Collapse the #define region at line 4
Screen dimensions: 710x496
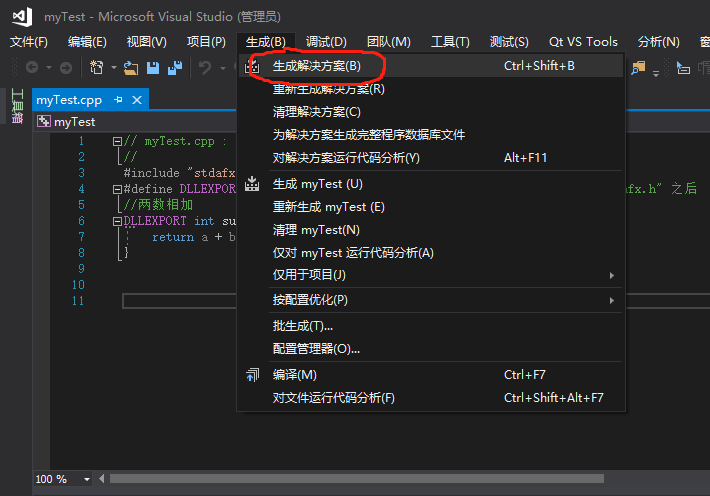117,189
